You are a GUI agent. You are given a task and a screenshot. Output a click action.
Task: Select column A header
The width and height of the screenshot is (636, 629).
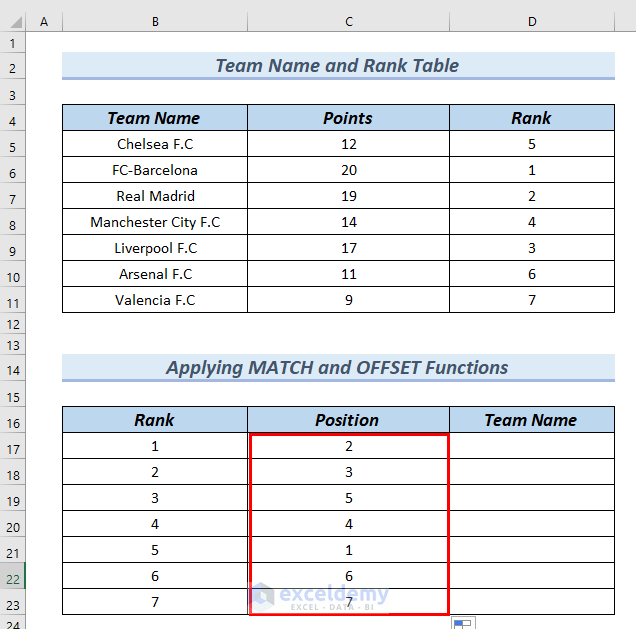(44, 21)
